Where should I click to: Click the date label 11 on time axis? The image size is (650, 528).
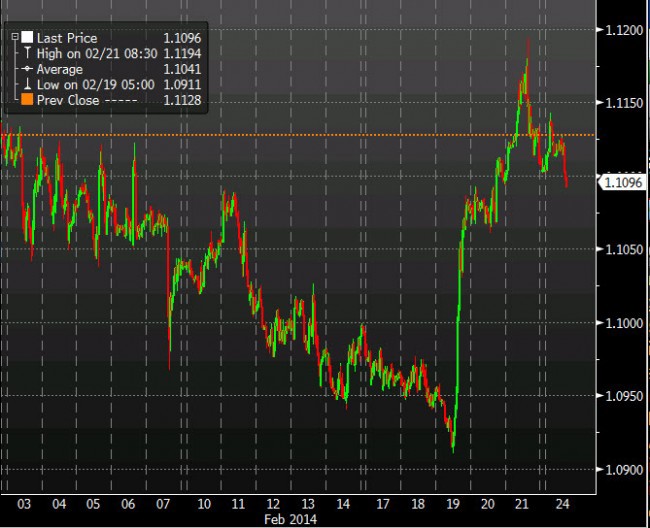tap(238, 504)
